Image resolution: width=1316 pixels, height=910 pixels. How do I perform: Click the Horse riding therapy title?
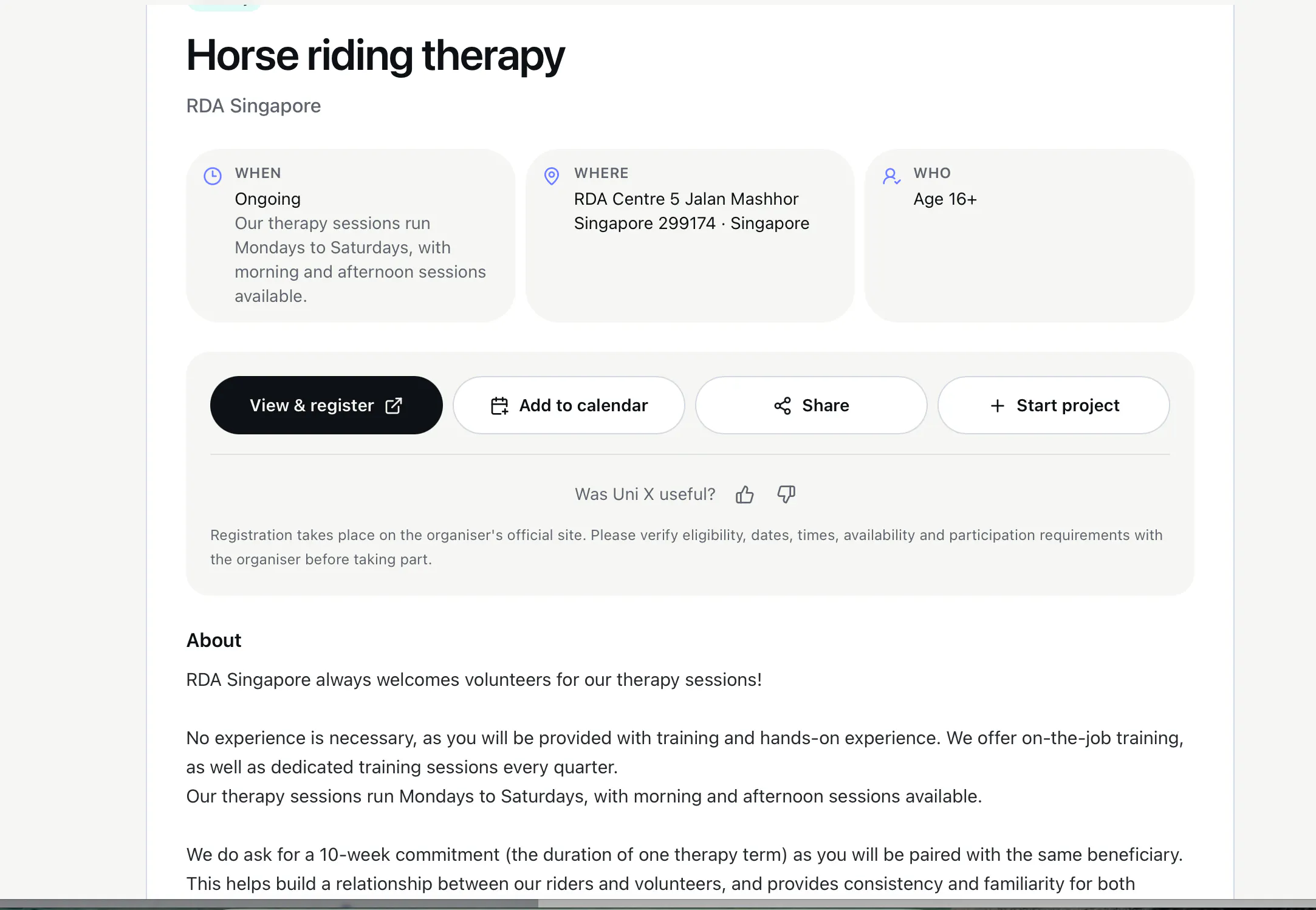coord(375,55)
